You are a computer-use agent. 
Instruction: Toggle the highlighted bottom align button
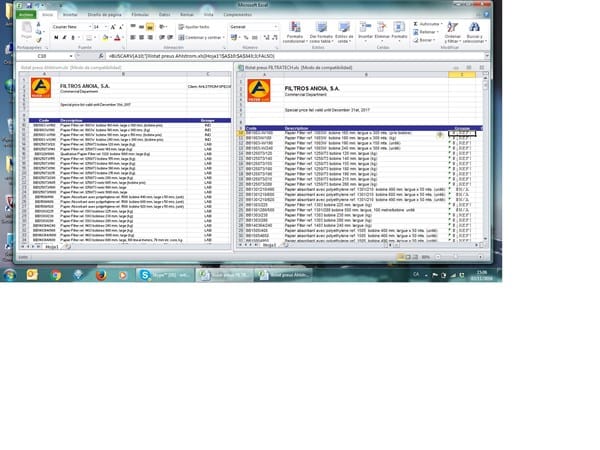coord(150,26)
